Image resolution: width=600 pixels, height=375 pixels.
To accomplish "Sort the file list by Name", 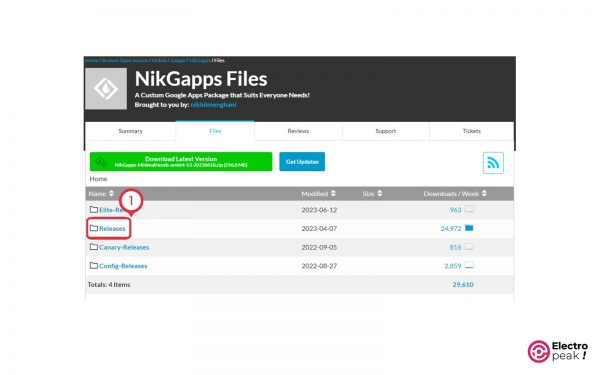I will pyautogui.click(x=101, y=194).
